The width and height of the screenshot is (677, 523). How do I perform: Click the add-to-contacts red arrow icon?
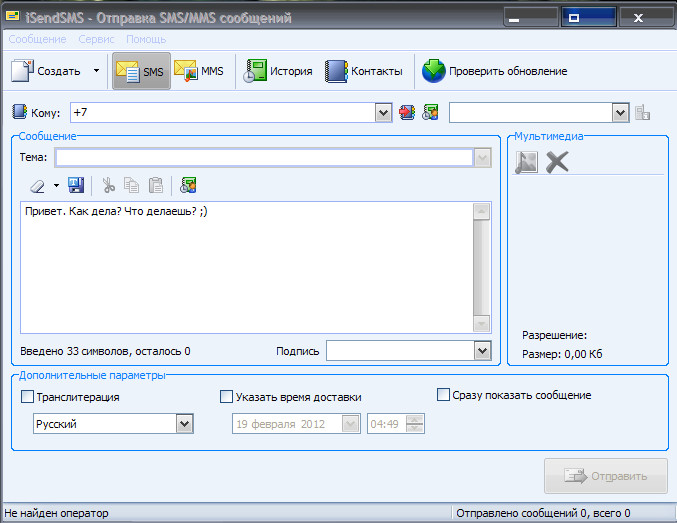(407, 112)
